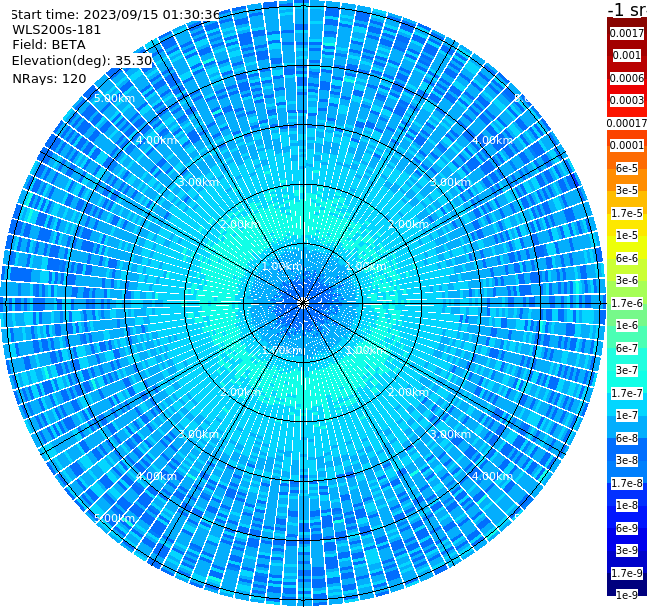Click the lower-right 2.00km range label

pyautogui.click(x=408, y=392)
